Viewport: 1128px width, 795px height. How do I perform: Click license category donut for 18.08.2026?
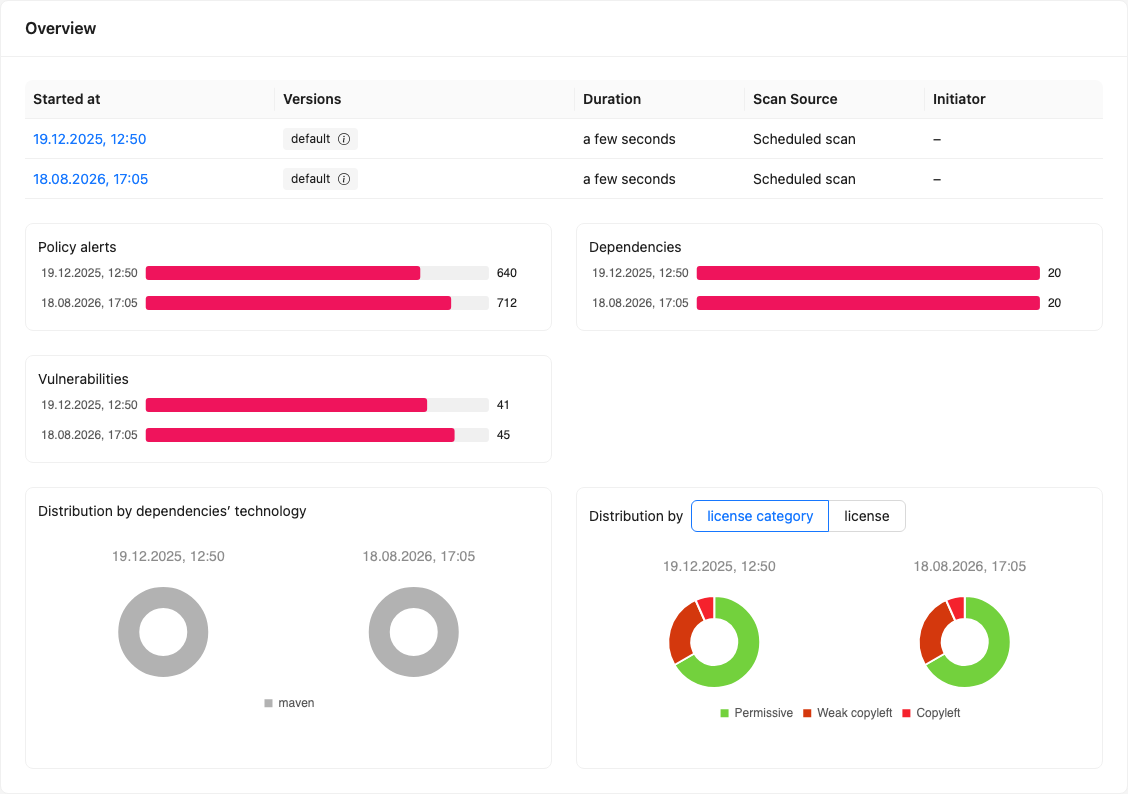point(965,642)
